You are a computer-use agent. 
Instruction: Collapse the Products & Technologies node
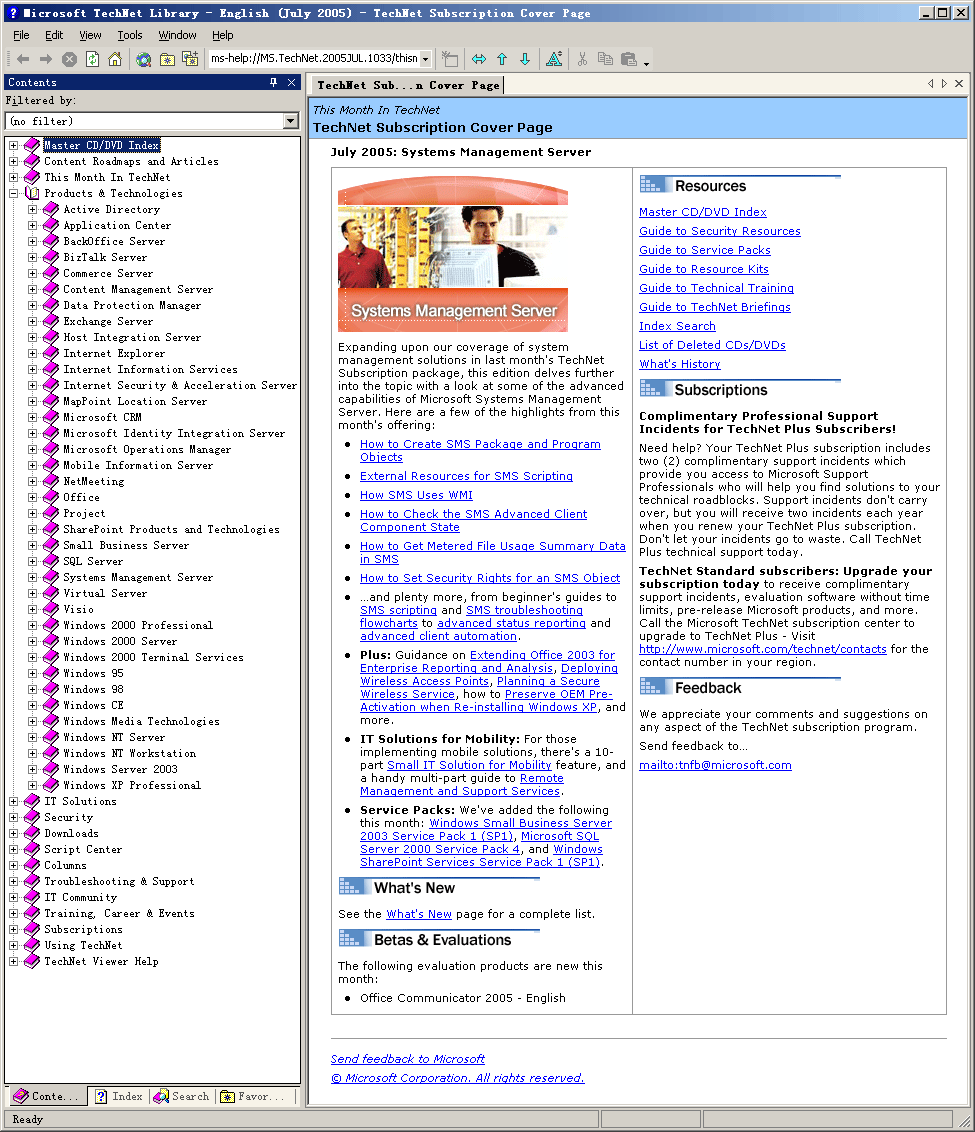[14, 193]
